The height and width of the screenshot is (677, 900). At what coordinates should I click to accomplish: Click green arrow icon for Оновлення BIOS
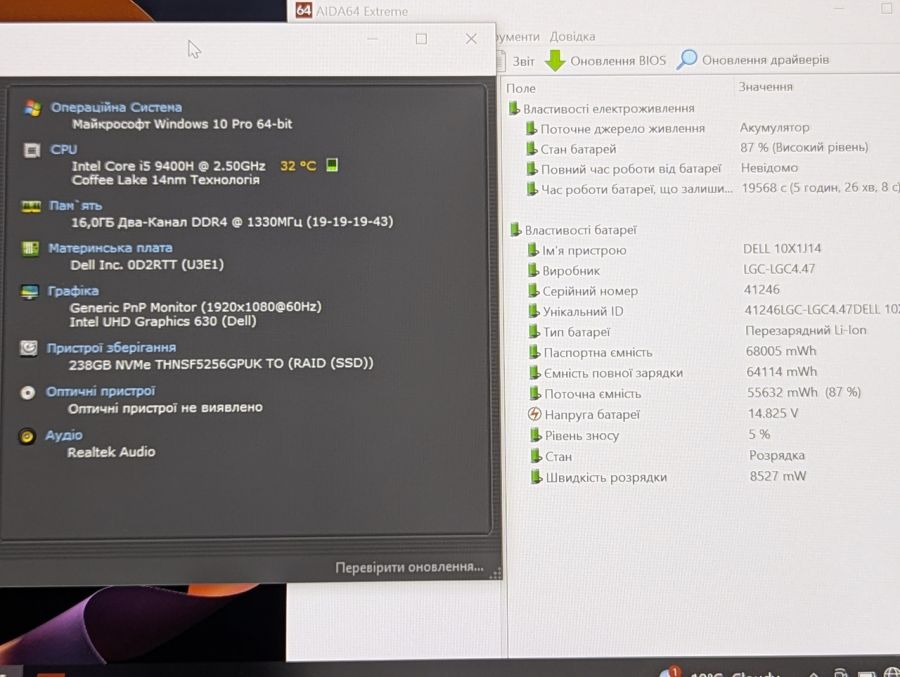click(x=554, y=60)
